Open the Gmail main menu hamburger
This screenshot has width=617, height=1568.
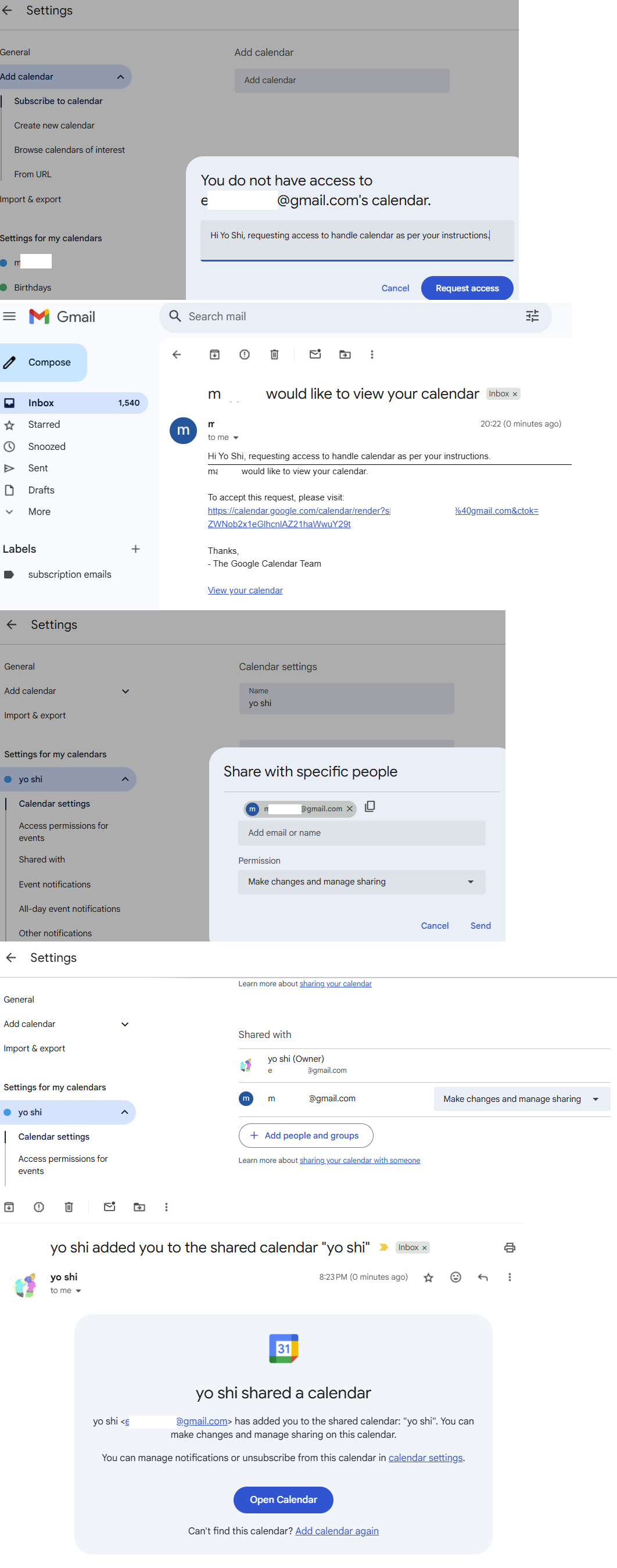[x=10, y=316]
